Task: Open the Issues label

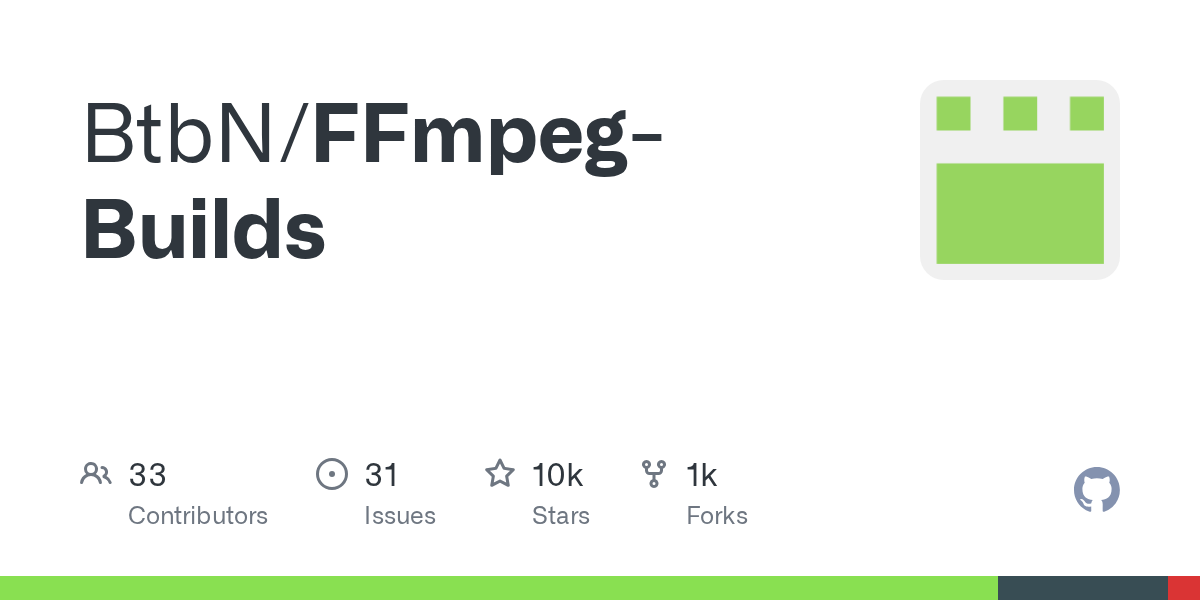Action: click(x=400, y=516)
